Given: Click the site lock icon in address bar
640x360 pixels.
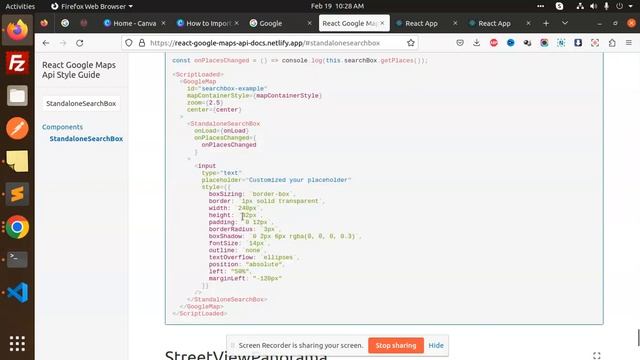Looking at the screenshot, I should coord(142,43).
